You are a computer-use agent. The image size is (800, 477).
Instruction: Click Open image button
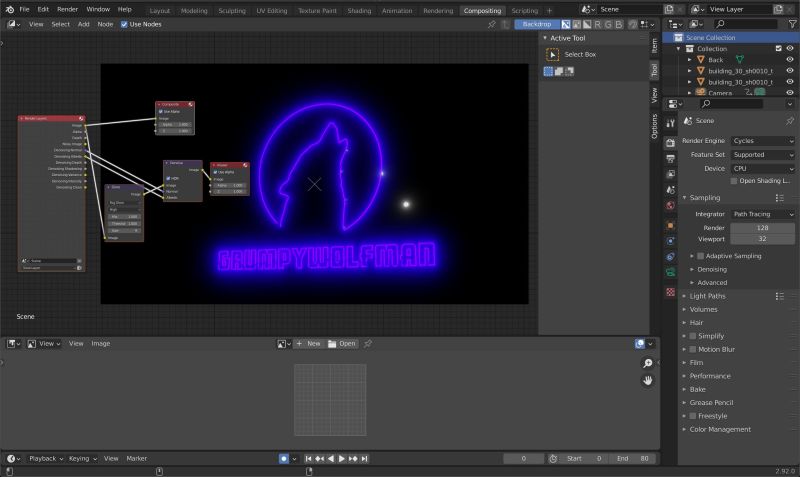click(x=342, y=344)
